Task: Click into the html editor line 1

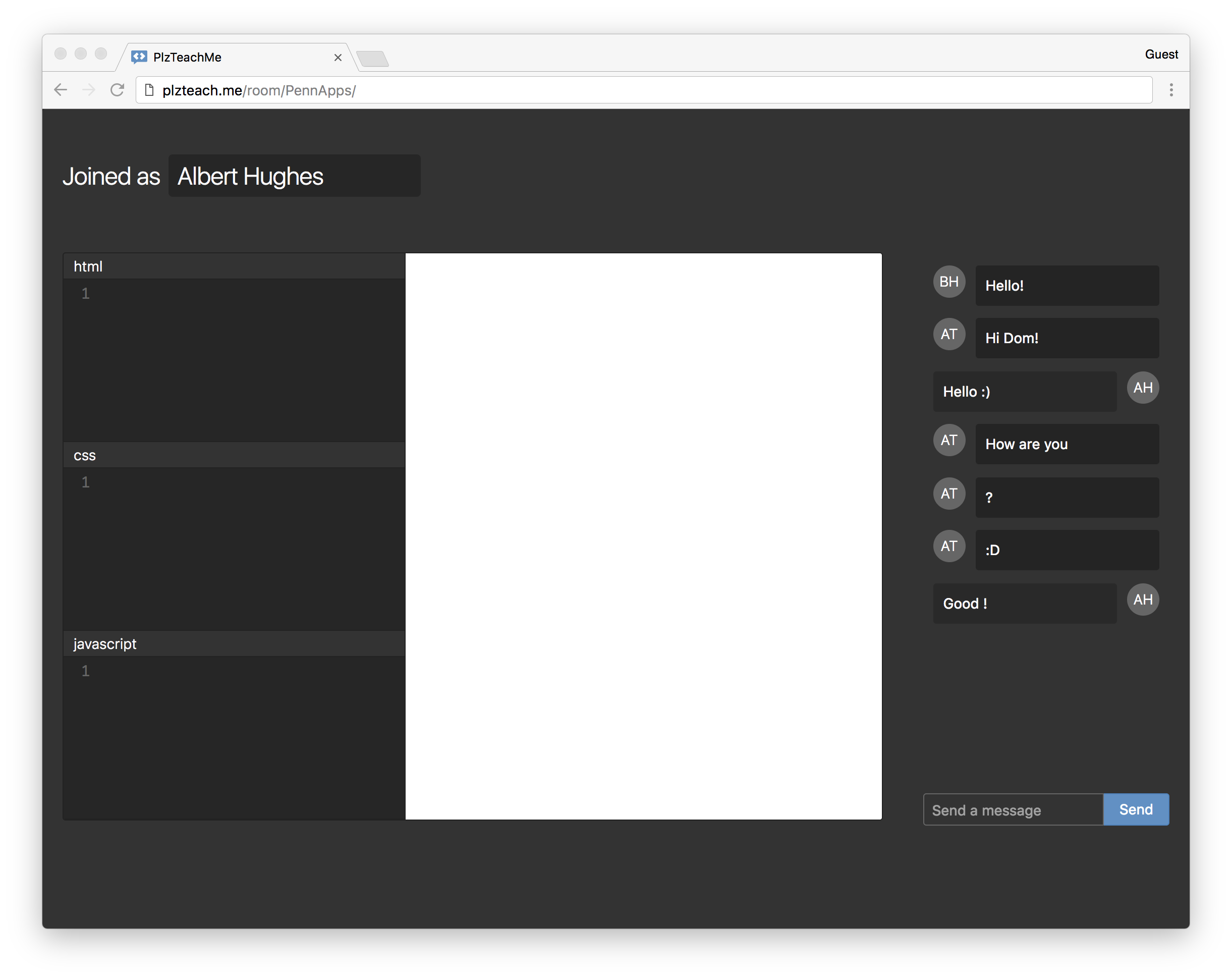Action: coord(246,294)
